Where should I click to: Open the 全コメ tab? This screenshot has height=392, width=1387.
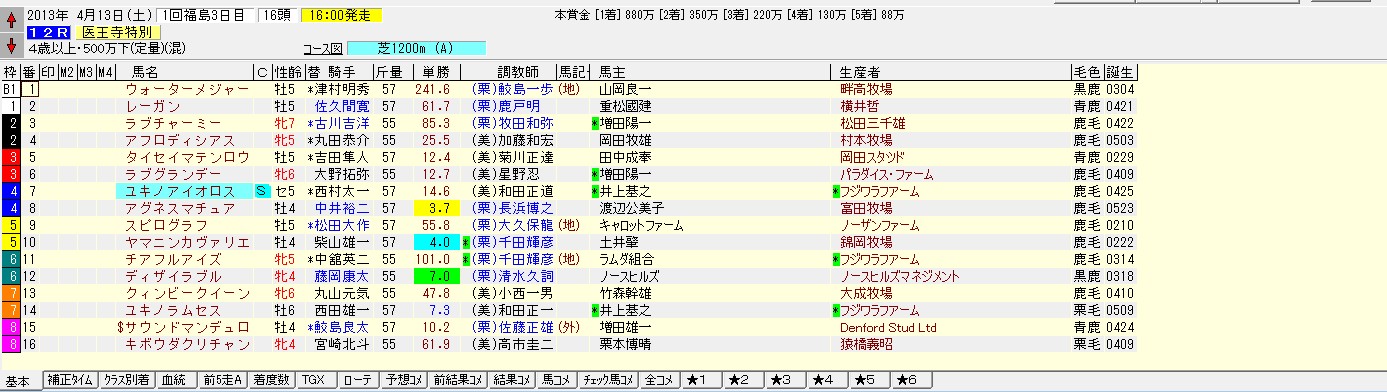660,381
